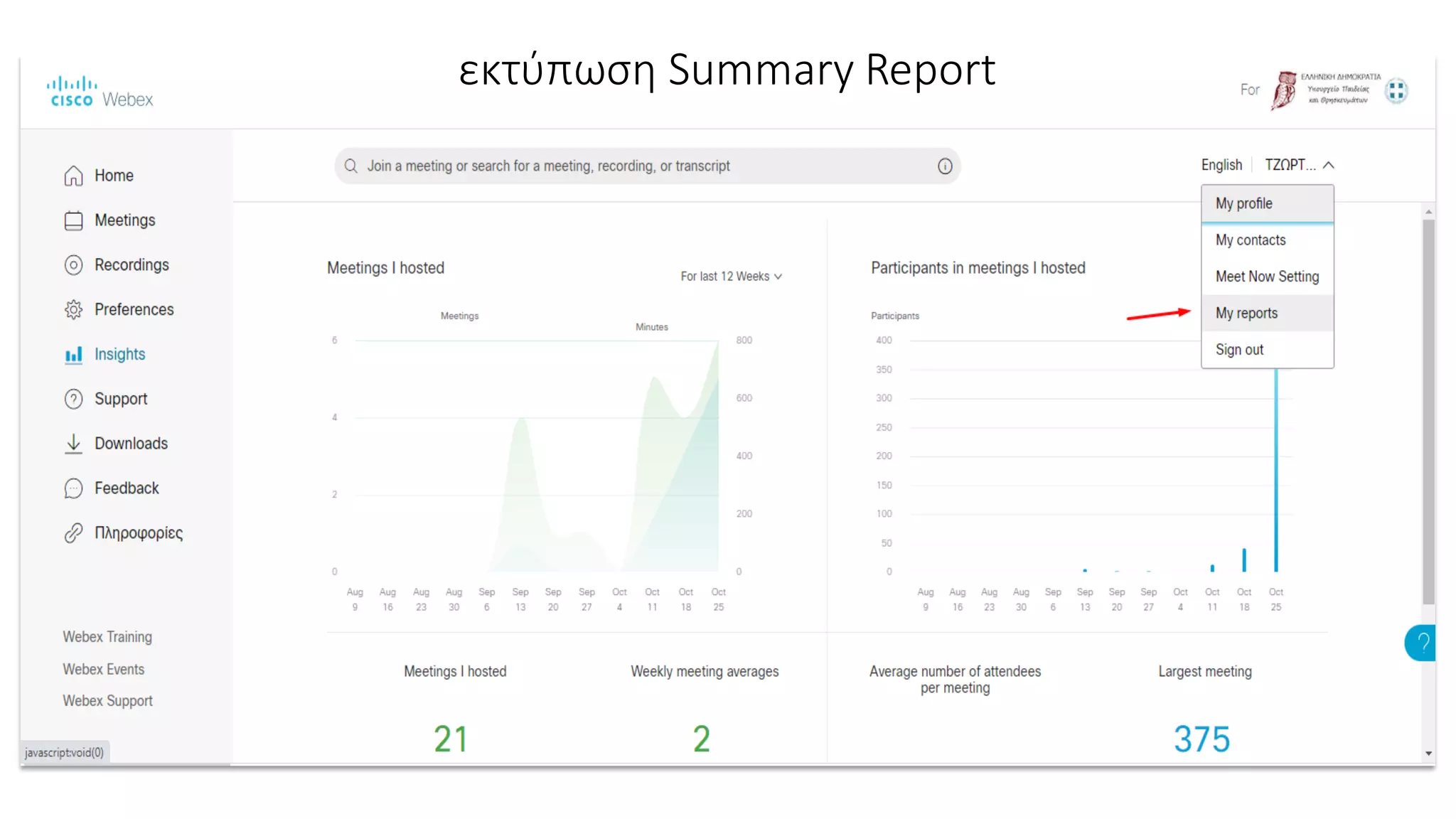Click the Insights bar chart icon
Viewport: 1456px width, 819px height.
(x=73, y=355)
